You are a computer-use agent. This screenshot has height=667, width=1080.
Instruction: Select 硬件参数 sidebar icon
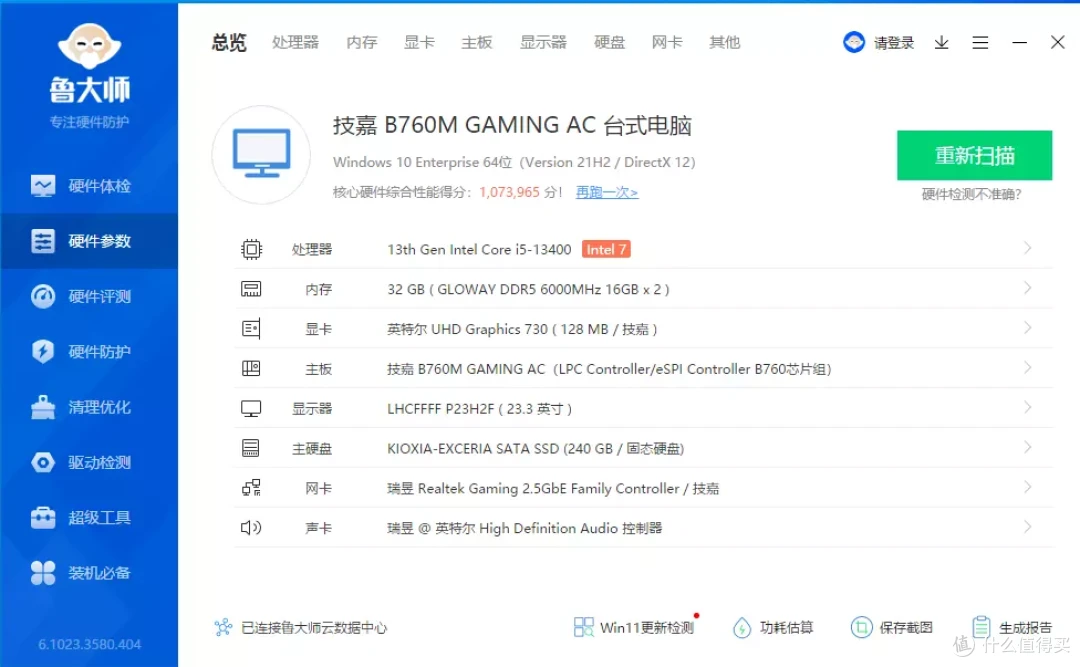click(x=43, y=241)
